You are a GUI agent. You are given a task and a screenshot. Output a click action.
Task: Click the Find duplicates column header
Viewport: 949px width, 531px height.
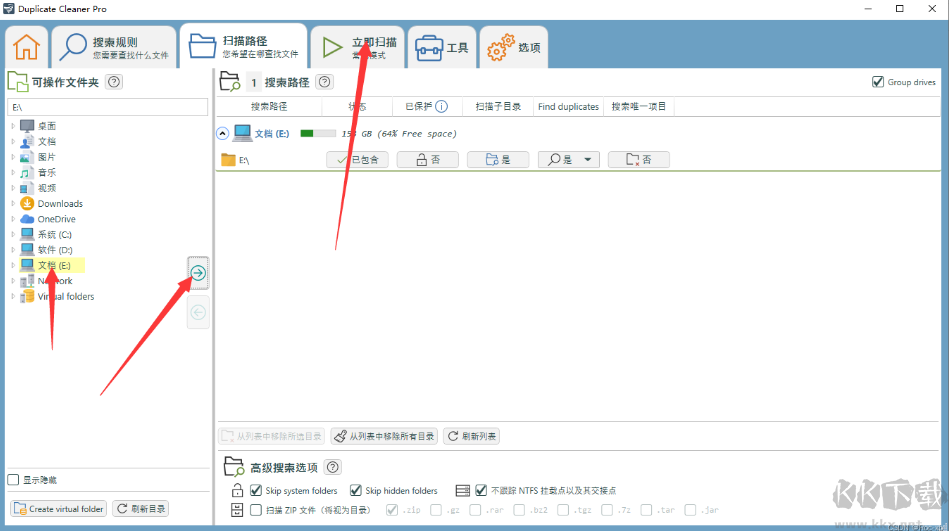click(x=568, y=107)
